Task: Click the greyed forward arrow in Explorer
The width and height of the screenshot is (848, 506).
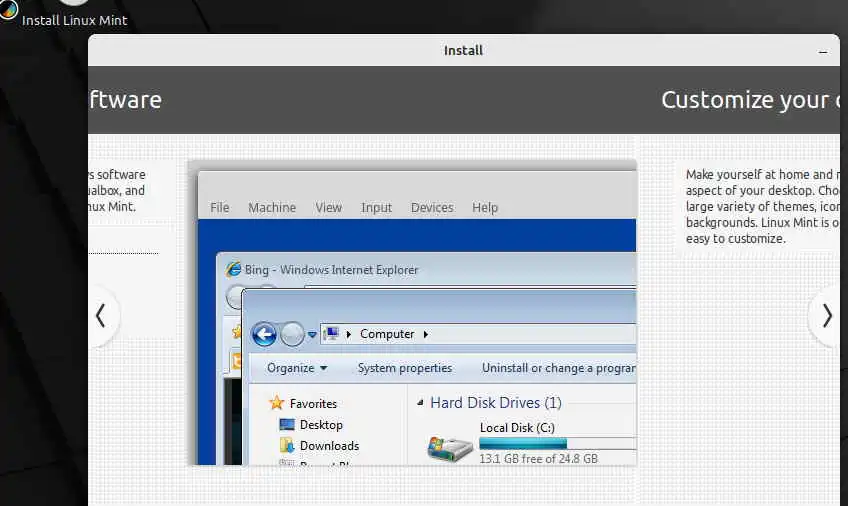Action: pos(292,335)
